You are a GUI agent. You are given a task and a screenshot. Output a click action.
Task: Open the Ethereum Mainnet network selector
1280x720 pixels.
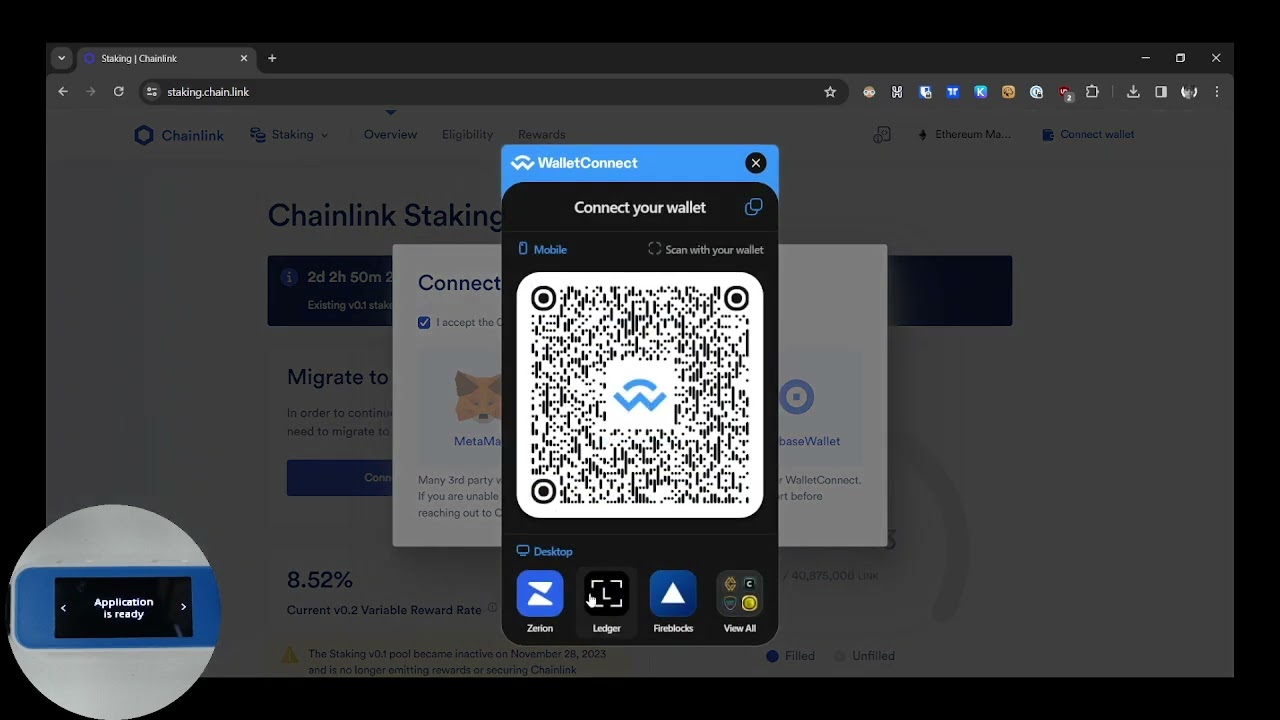[963, 134]
